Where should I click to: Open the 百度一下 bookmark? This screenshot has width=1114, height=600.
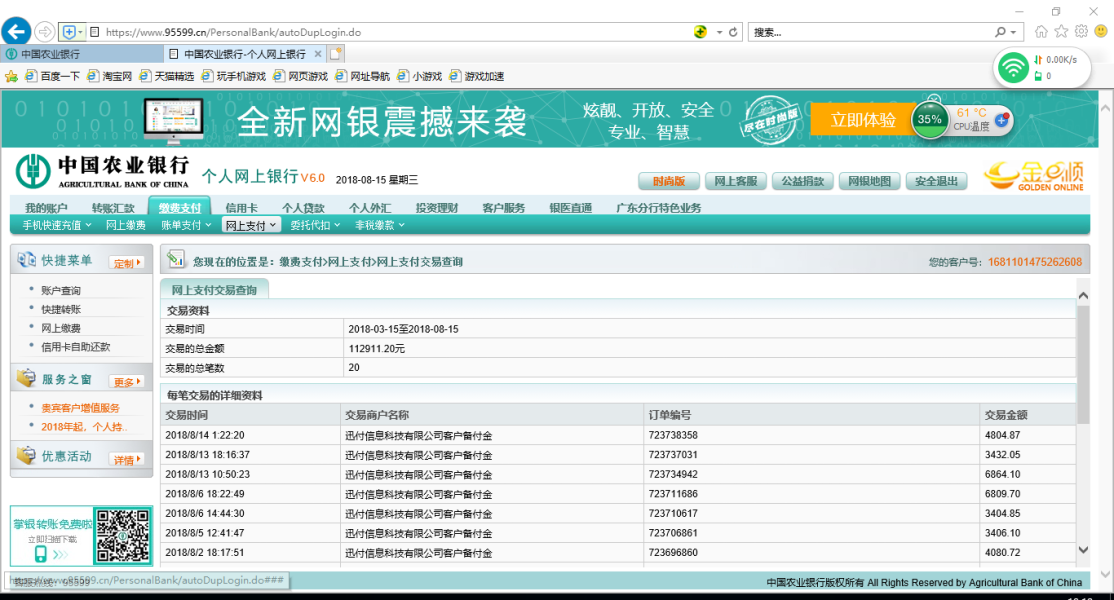click(x=53, y=76)
